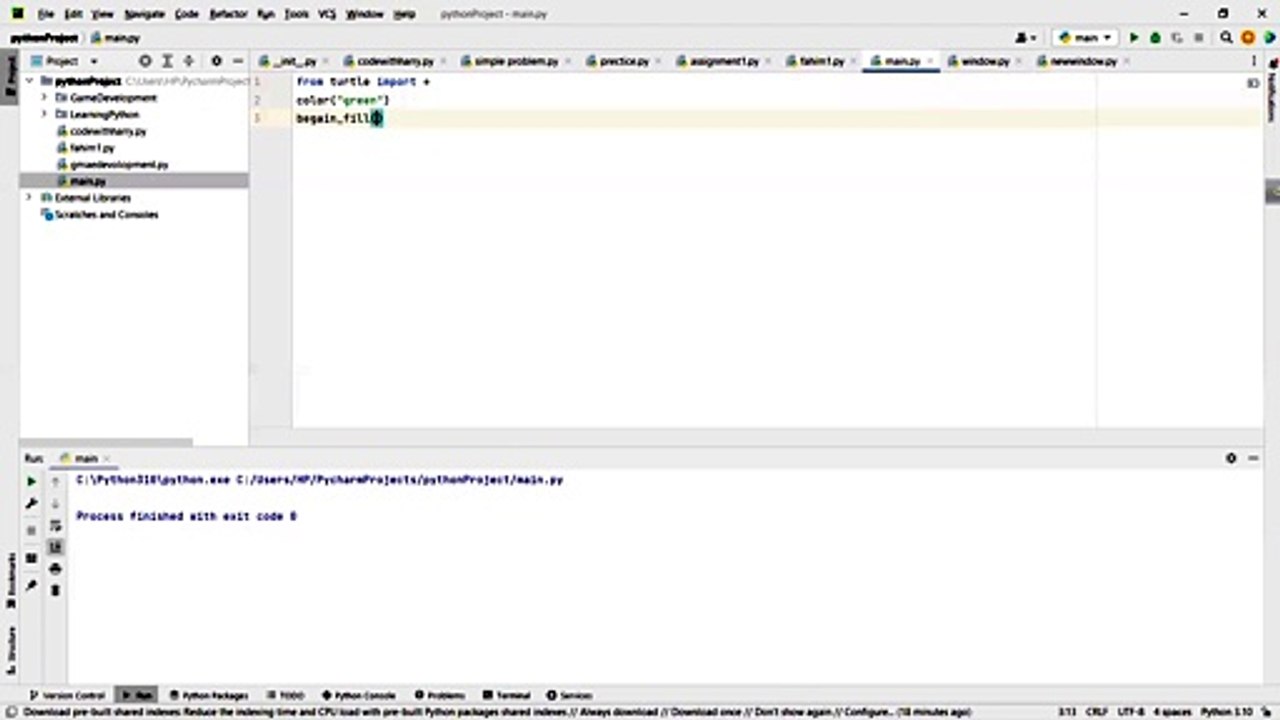Click the Debug bug icon in top toolbar
The height and width of the screenshot is (720, 1280).
pos(1155,38)
